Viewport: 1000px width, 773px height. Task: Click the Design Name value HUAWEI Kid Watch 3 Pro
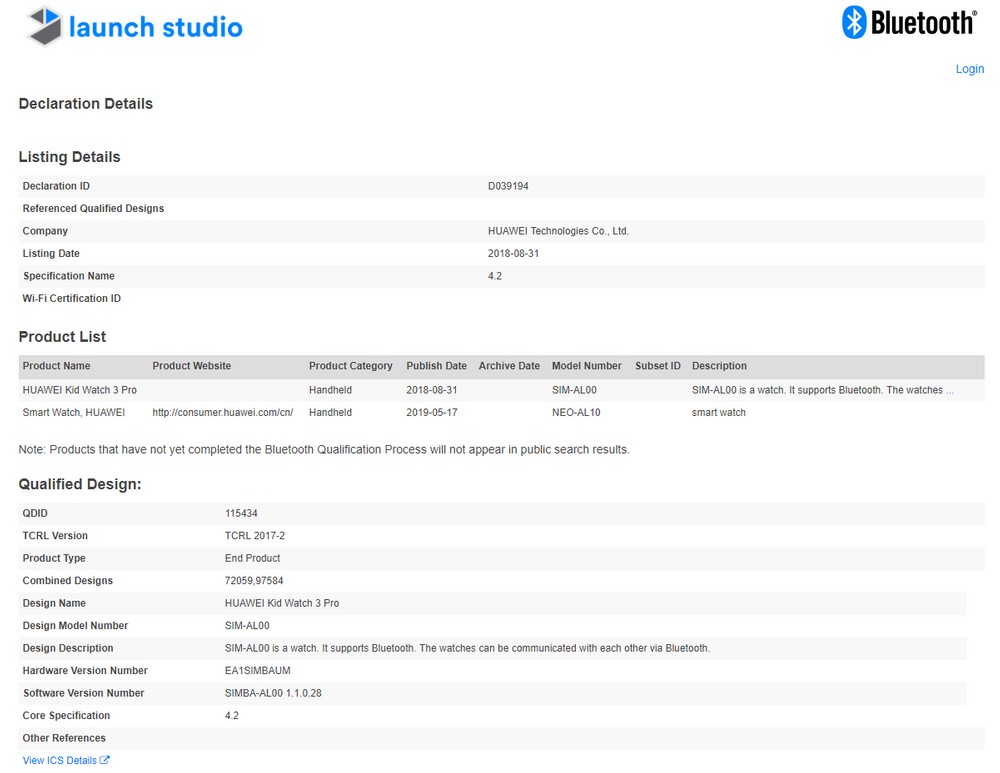[282, 603]
